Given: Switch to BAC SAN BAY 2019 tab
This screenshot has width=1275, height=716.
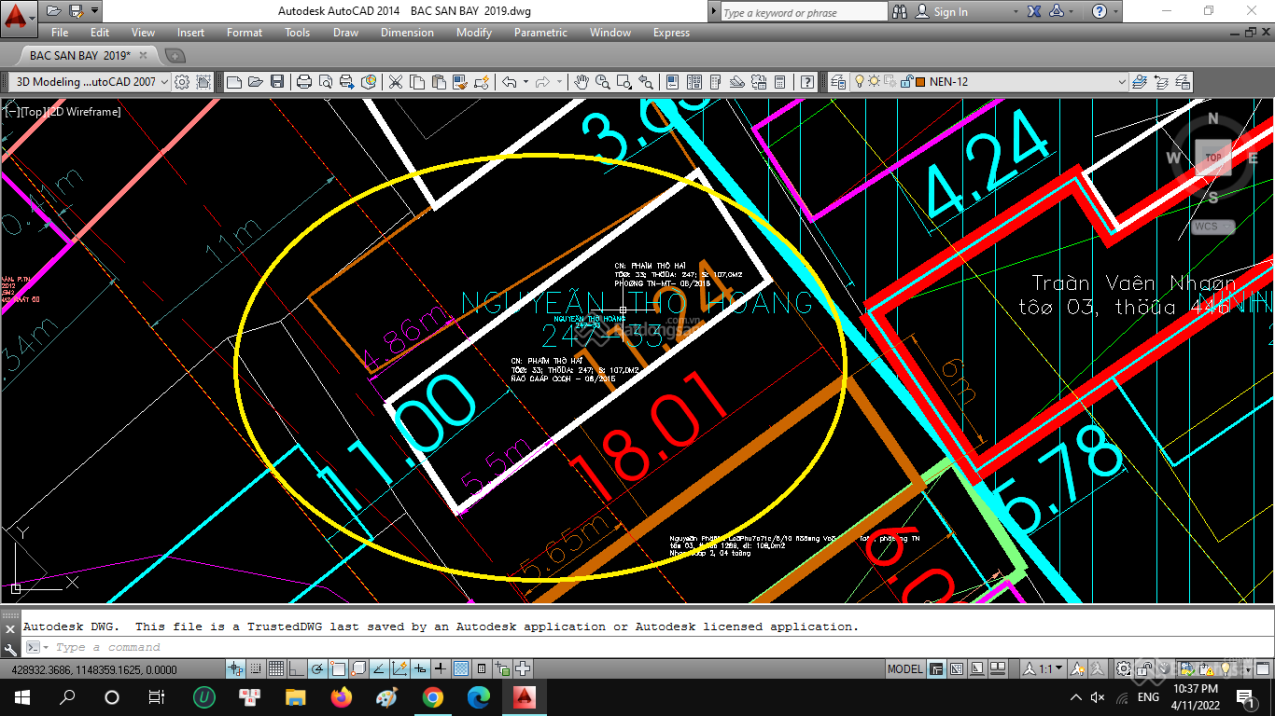Looking at the screenshot, I should click(x=80, y=56).
